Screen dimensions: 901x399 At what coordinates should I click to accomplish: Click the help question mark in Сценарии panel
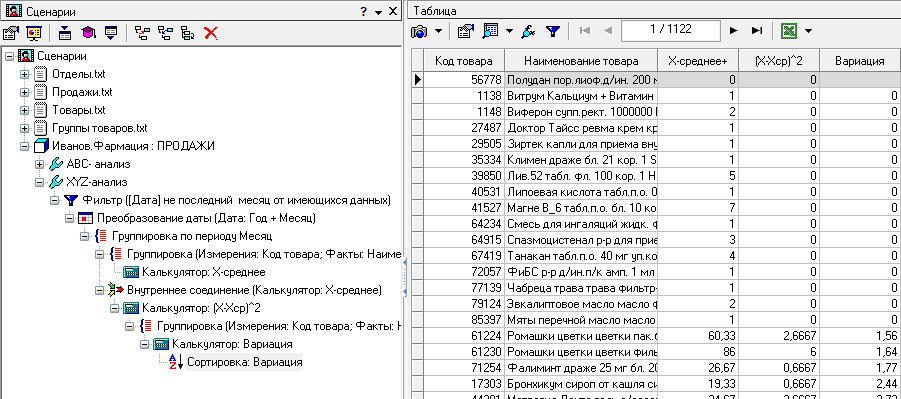363,11
